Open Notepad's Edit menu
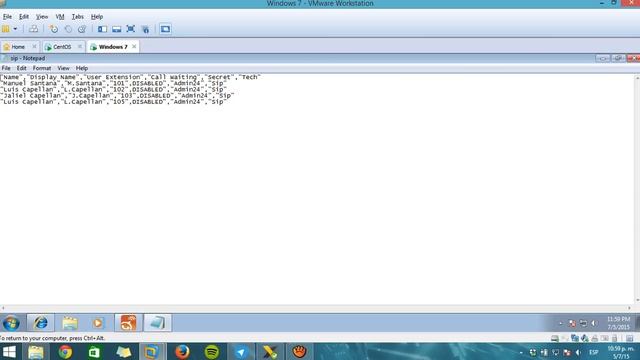This screenshot has height=360, width=640. tap(22, 68)
